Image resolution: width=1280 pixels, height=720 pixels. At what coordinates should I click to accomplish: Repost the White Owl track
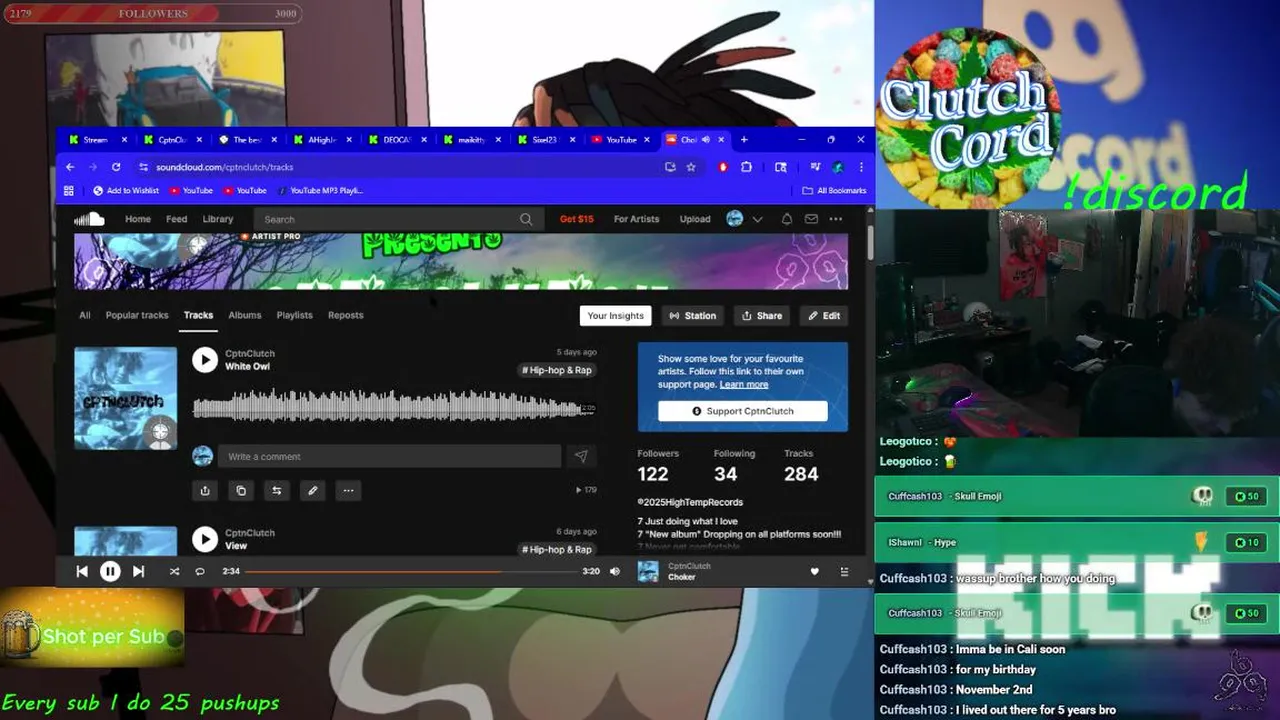point(277,490)
